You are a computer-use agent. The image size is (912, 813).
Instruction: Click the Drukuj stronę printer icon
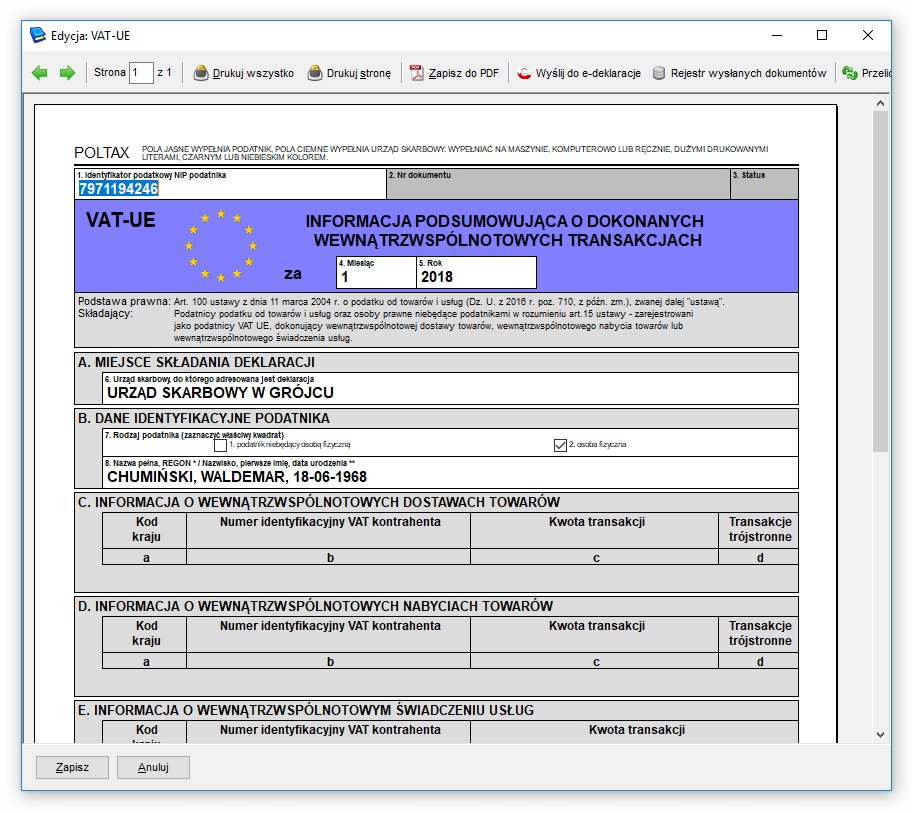click(x=315, y=73)
